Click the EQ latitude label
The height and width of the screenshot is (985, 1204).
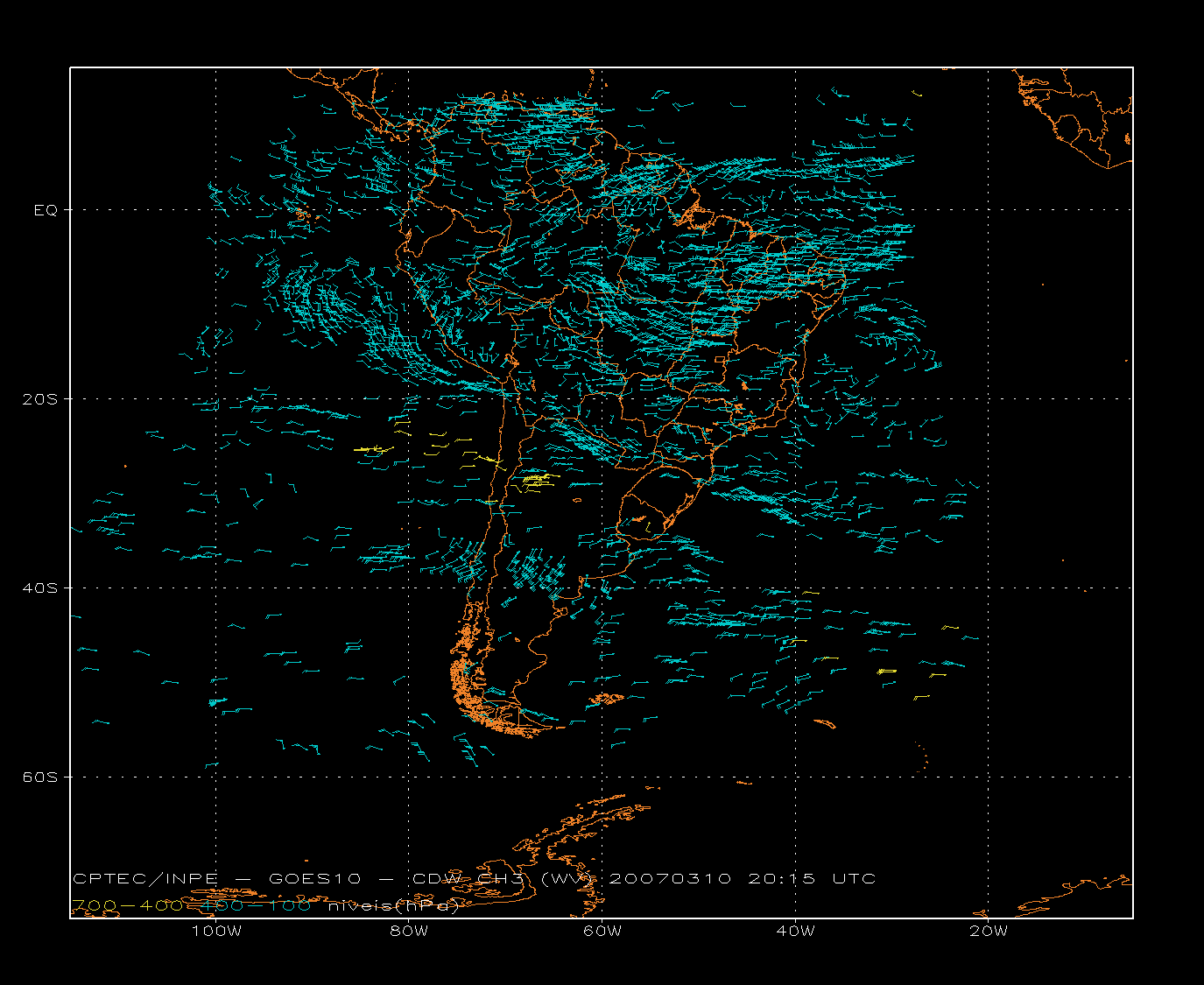[x=46, y=210]
